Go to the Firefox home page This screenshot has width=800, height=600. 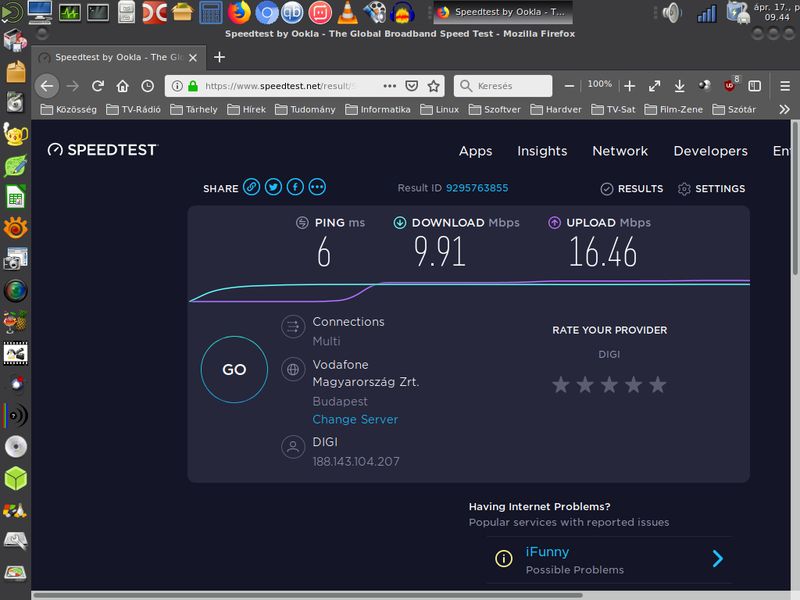click(x=122, y=86)
